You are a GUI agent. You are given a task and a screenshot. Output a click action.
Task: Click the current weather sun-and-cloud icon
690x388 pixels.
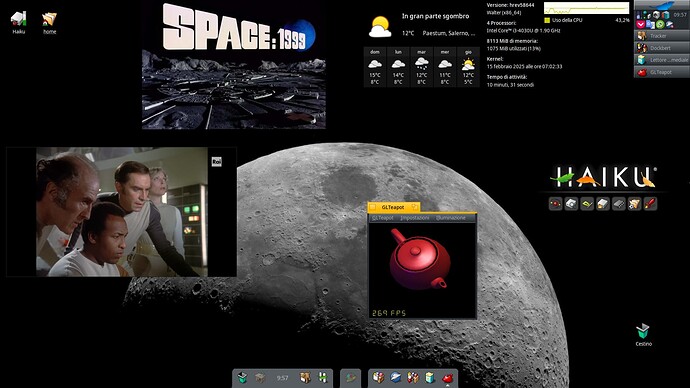[x=380, y=27]
